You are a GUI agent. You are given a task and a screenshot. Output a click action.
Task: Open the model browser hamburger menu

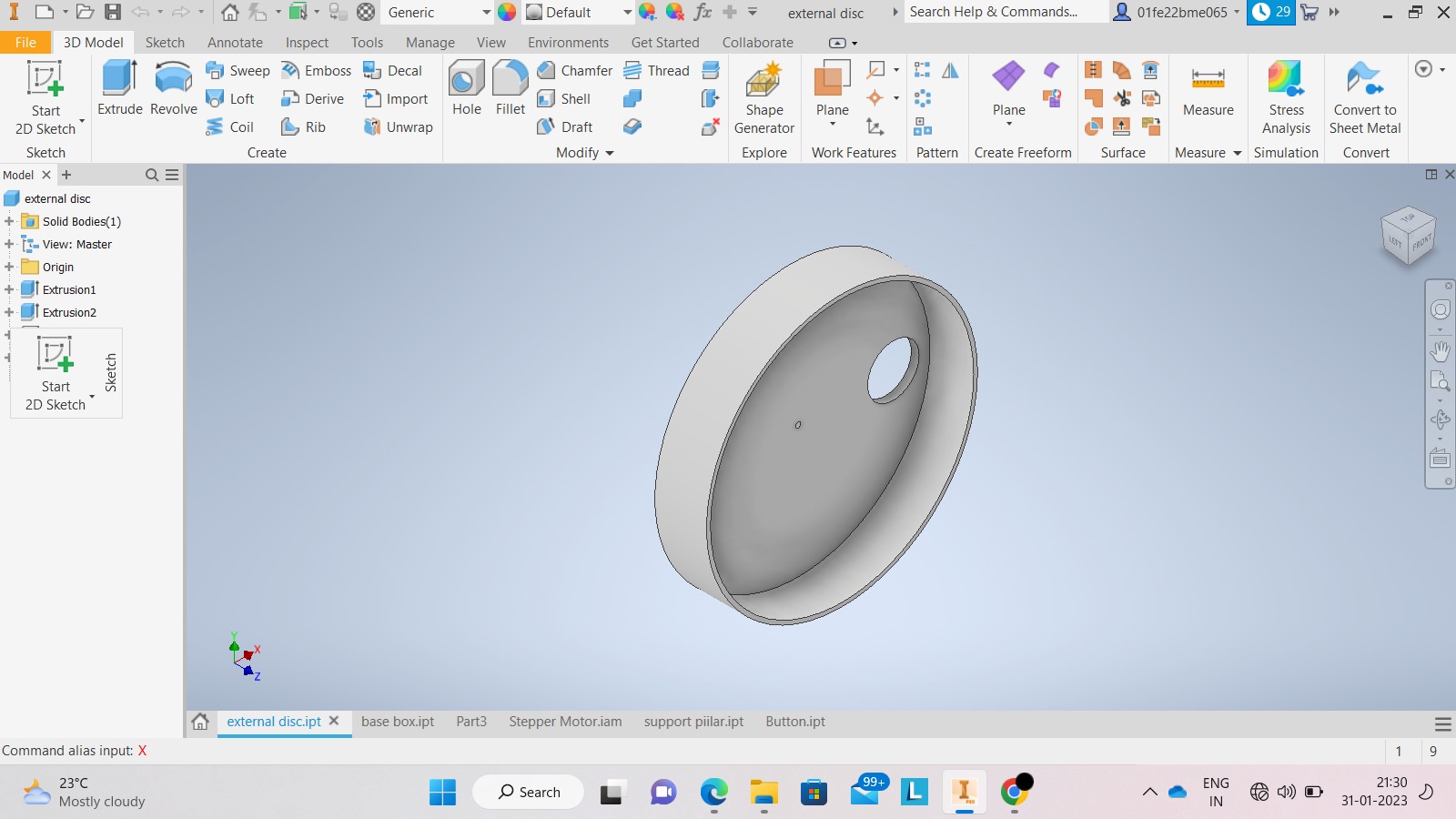click(x=172, y=175)
